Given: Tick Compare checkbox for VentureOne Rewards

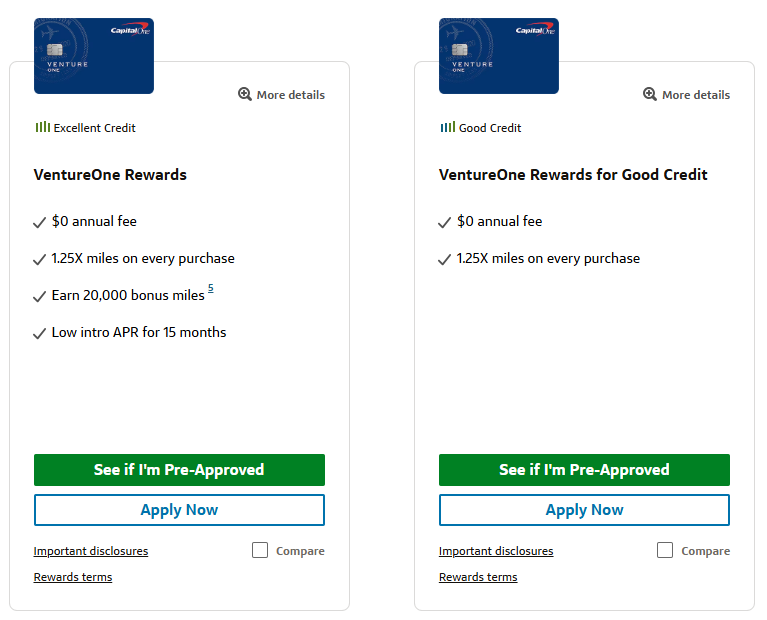Looking at the screenshot, I should [260, 550].
